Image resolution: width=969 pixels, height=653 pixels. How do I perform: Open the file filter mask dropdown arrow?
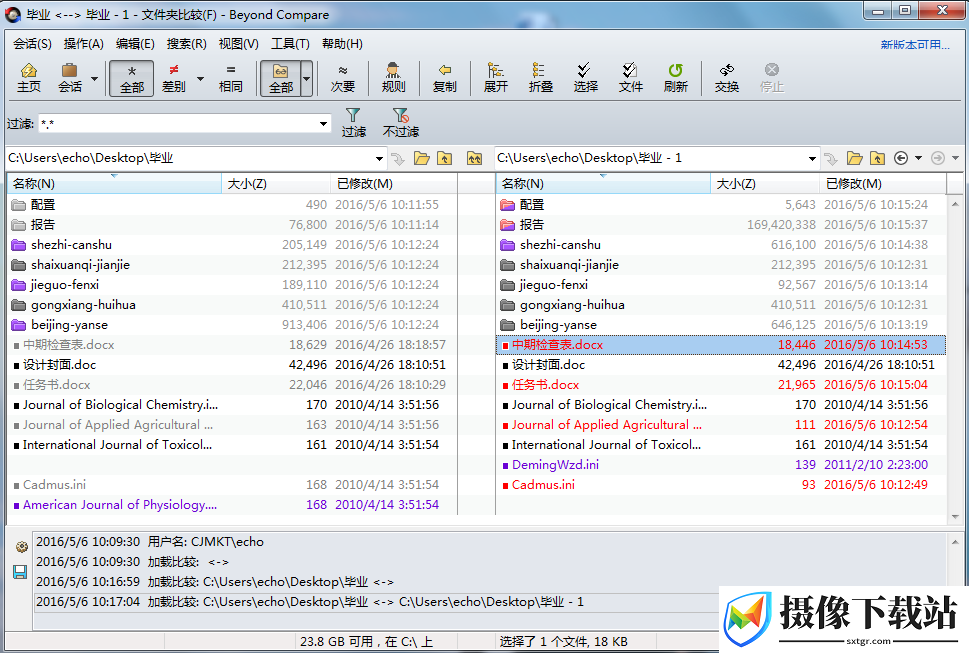point(323,124)
